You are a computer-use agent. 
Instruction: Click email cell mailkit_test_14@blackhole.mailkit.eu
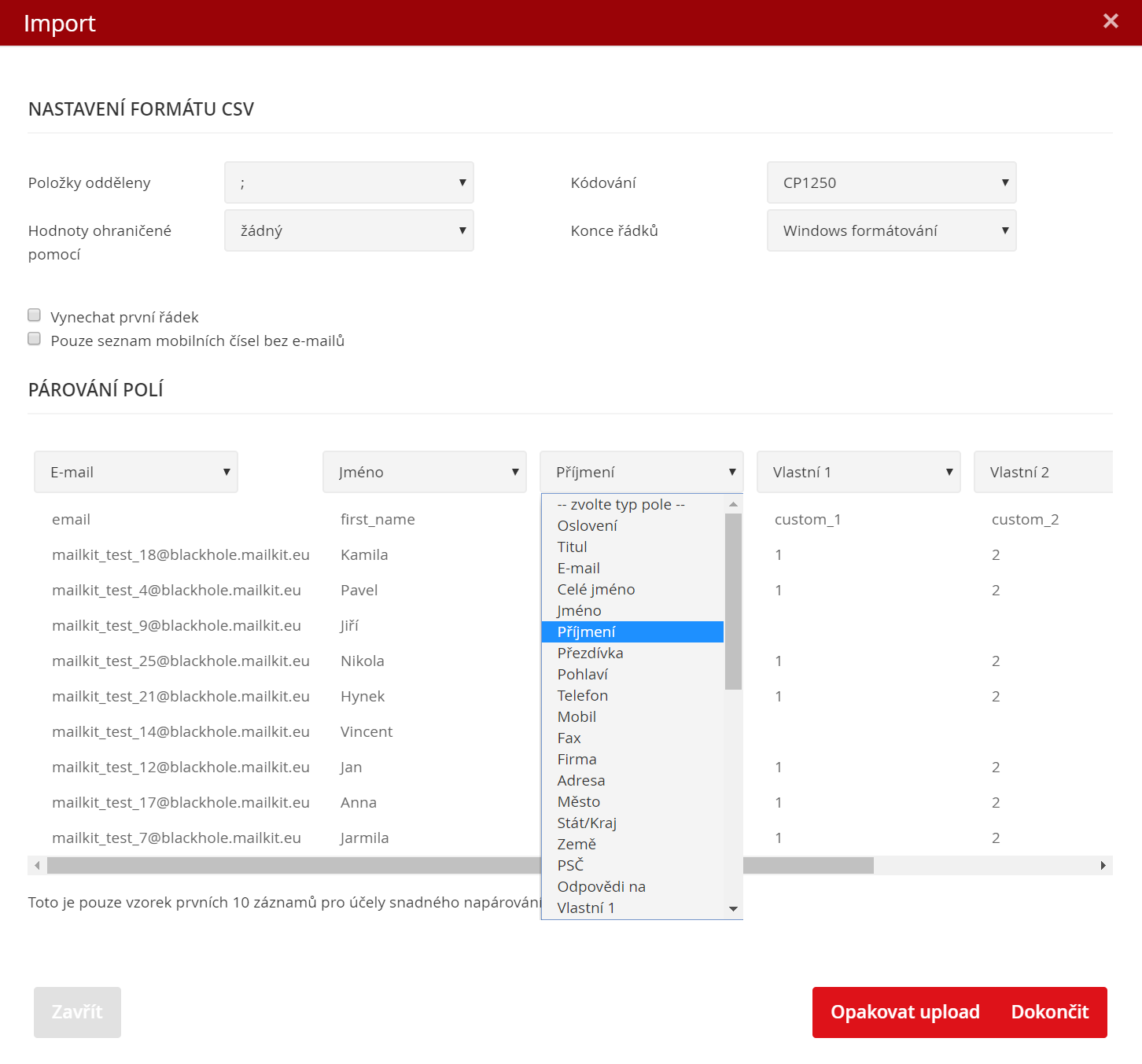(181, 732)
